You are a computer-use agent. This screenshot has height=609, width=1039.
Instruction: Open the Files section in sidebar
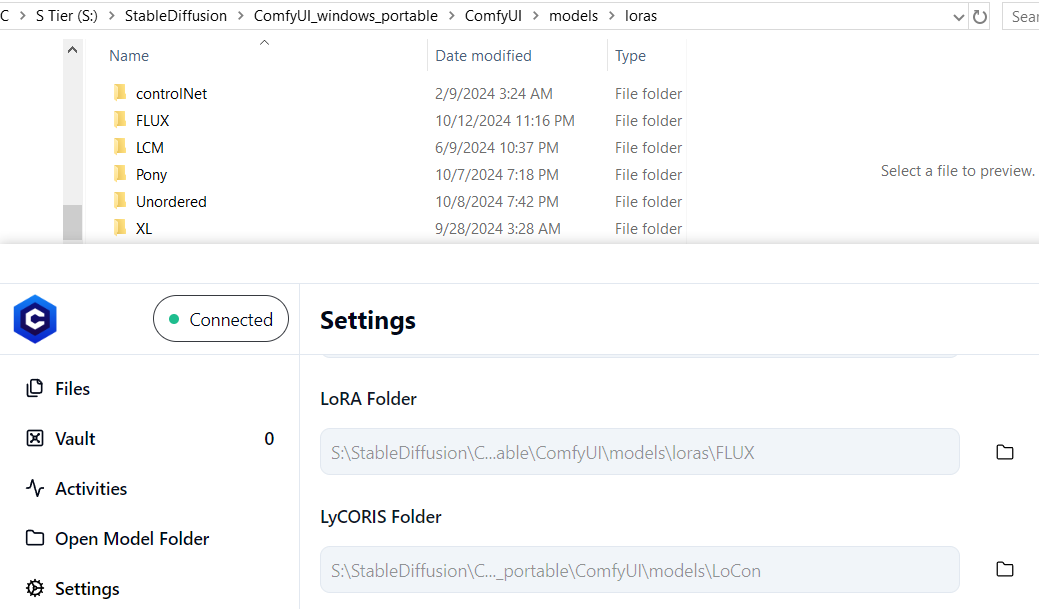click(x=72, y=389)
